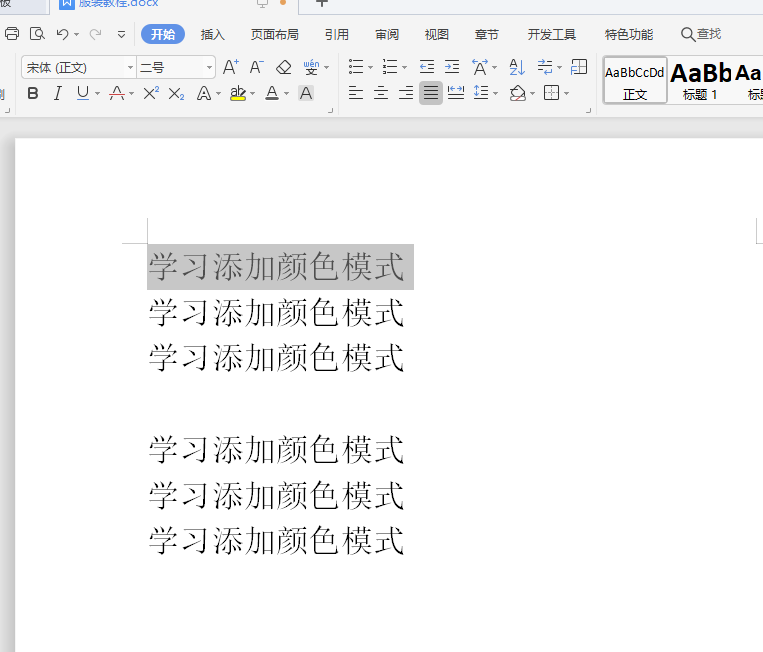Screen dimensions: 763x652
Task: Switch to 开始 tab
Action: [163, 34]
